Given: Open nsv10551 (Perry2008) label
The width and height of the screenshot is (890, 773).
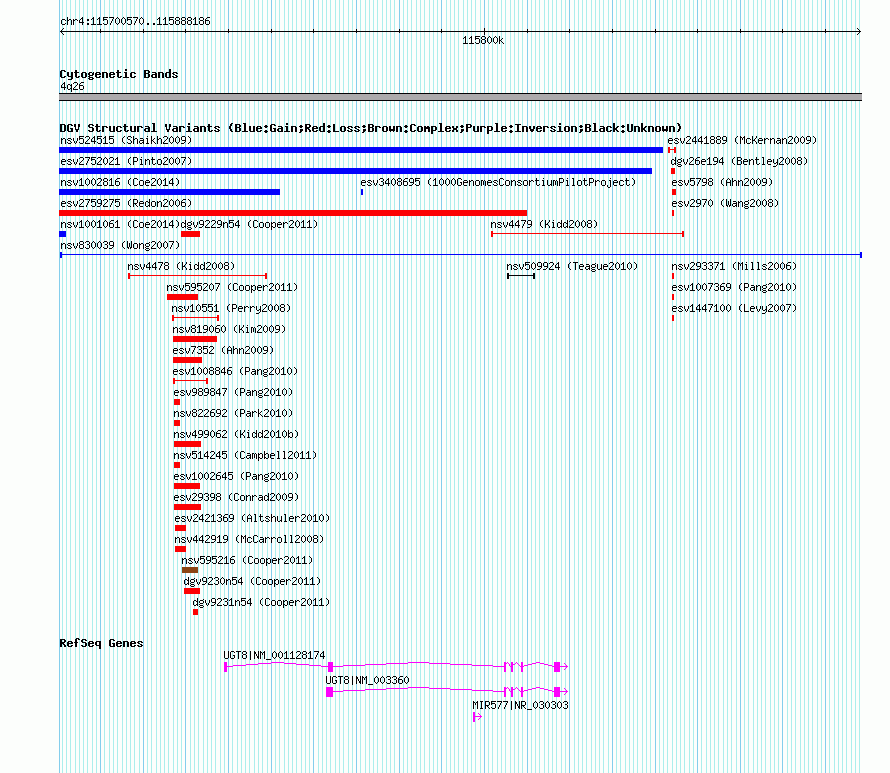Looking at the screenshot, I should 231,308.
